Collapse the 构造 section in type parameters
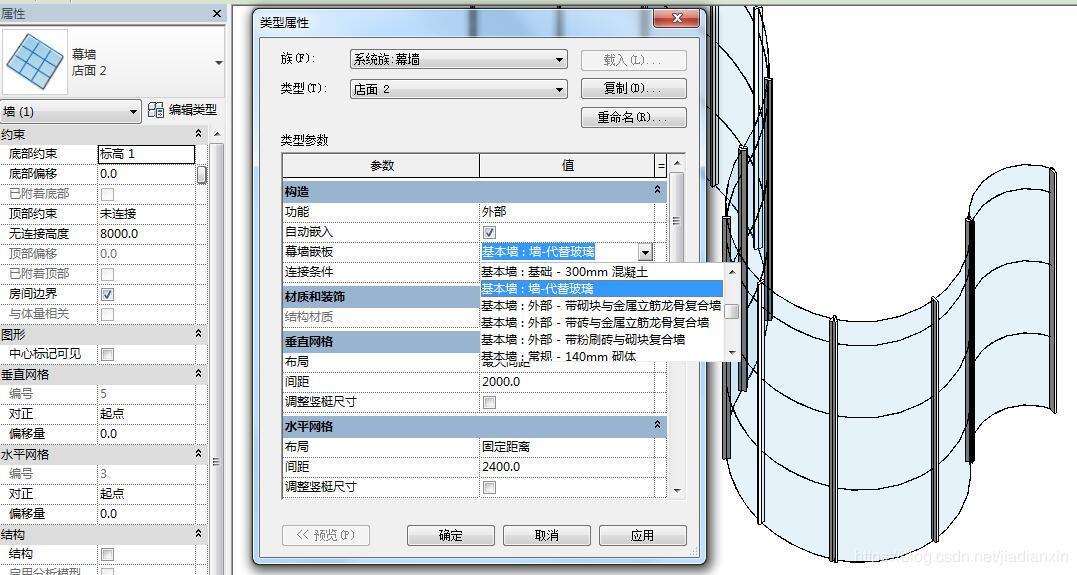The height and width of the screenshot is (575, 1077). coord(657,190)
